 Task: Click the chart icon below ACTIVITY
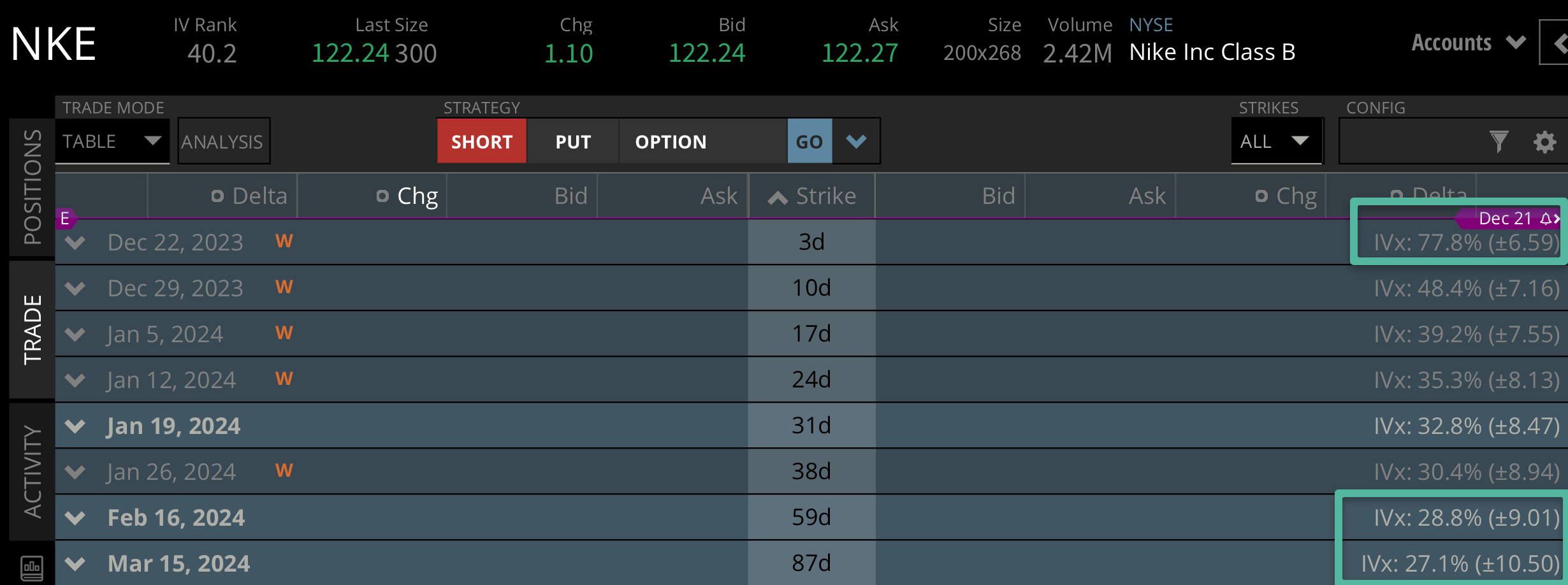coord(32,567)
